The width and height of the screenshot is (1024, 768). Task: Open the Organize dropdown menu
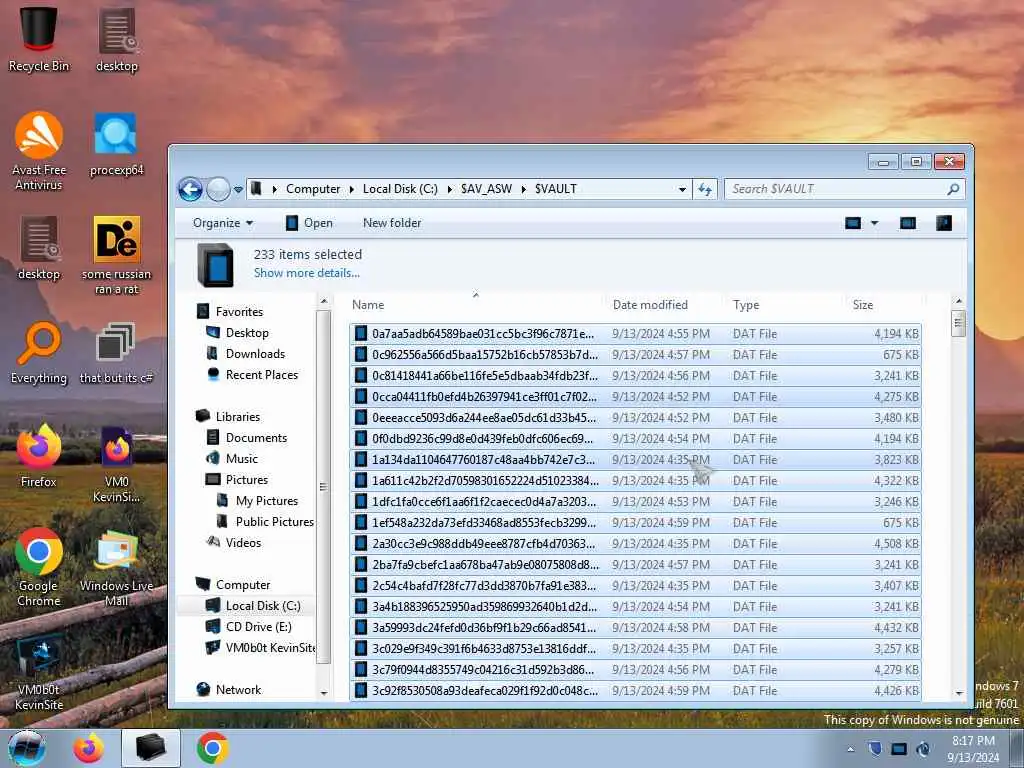pyautogui.click(x=223, y=223)
